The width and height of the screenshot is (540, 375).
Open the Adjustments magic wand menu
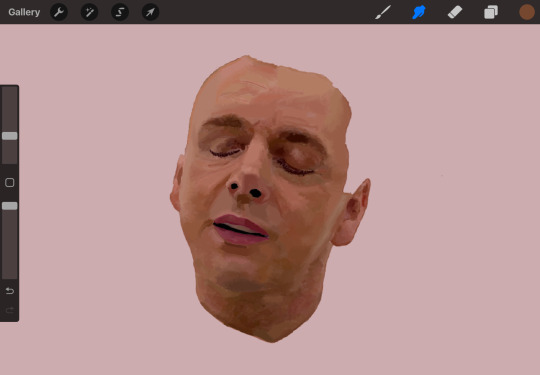[90, 12]
